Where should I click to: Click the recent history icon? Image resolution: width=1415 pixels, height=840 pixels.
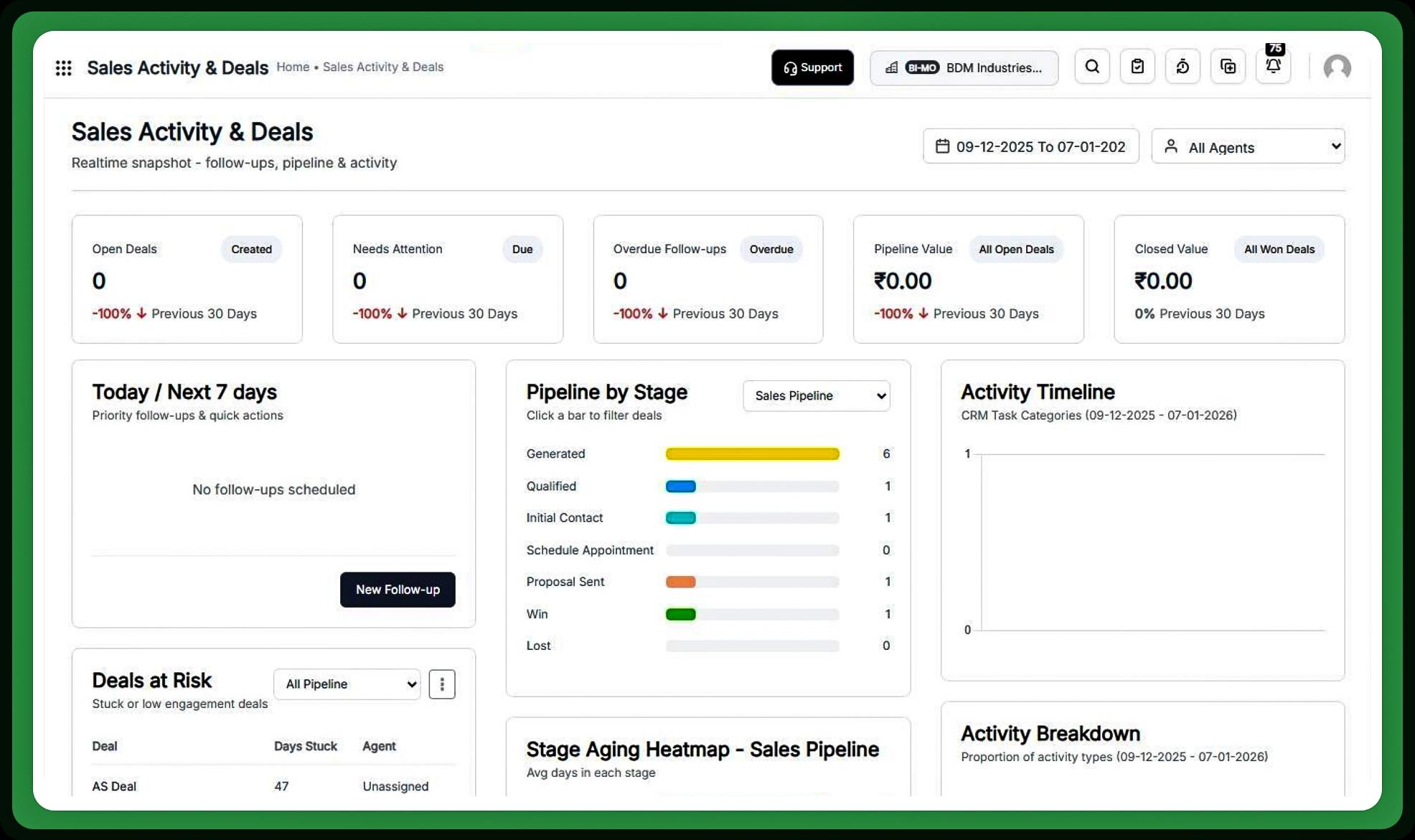(x=1183, y=66)
